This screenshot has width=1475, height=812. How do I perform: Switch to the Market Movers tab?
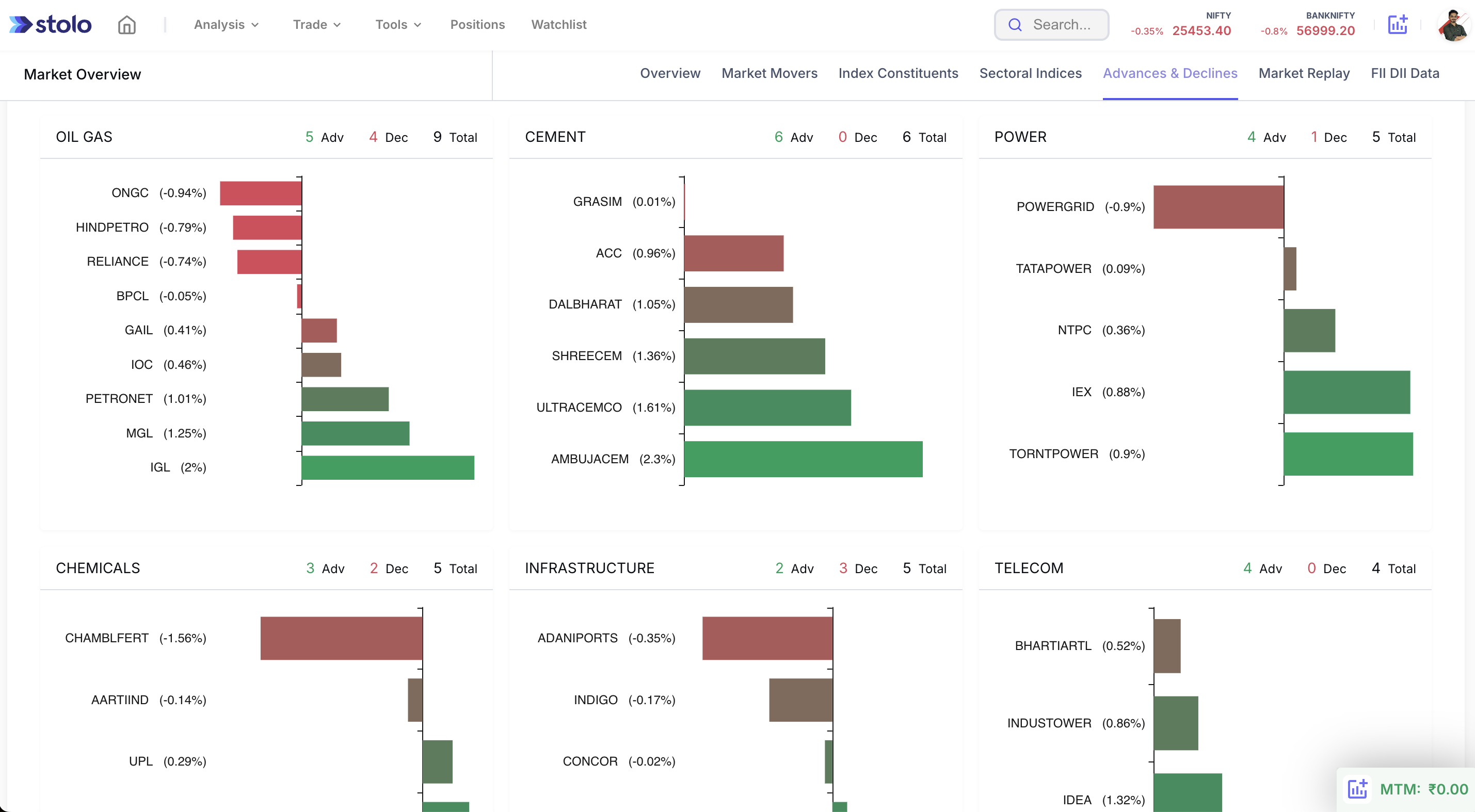(x=769, y=73)
